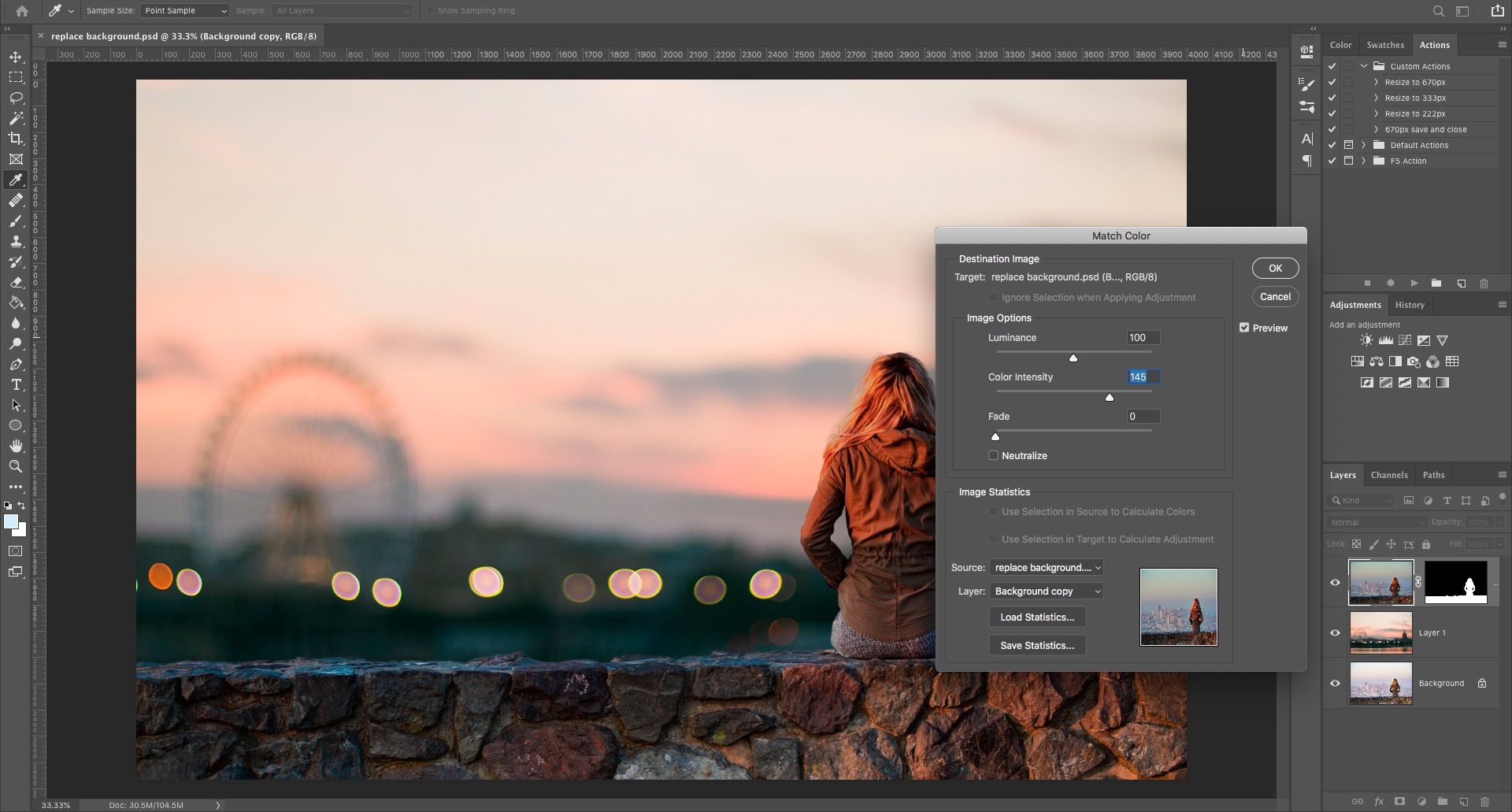Screen dimensions: 1512x812
Task: Click the OK button in Match Color
Action: point(1275,268)
